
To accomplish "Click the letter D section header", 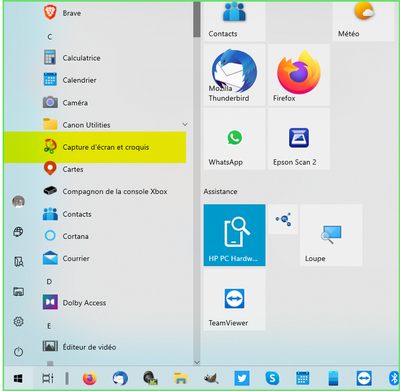I will [49, 282].
